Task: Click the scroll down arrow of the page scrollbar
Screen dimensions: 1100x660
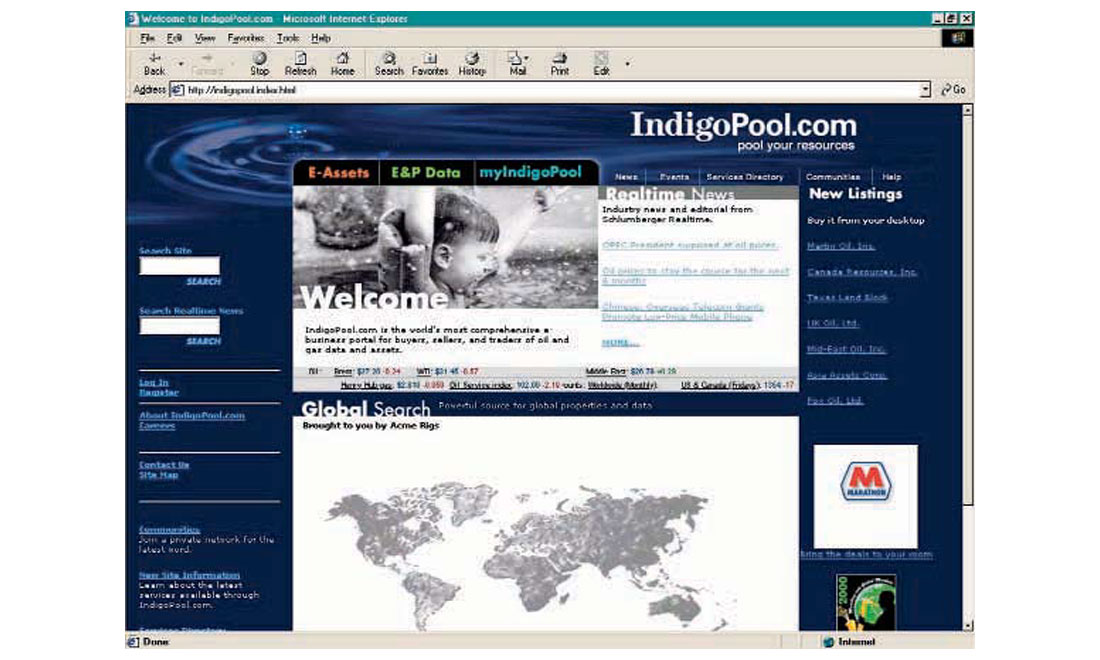Action: point(967,625)
